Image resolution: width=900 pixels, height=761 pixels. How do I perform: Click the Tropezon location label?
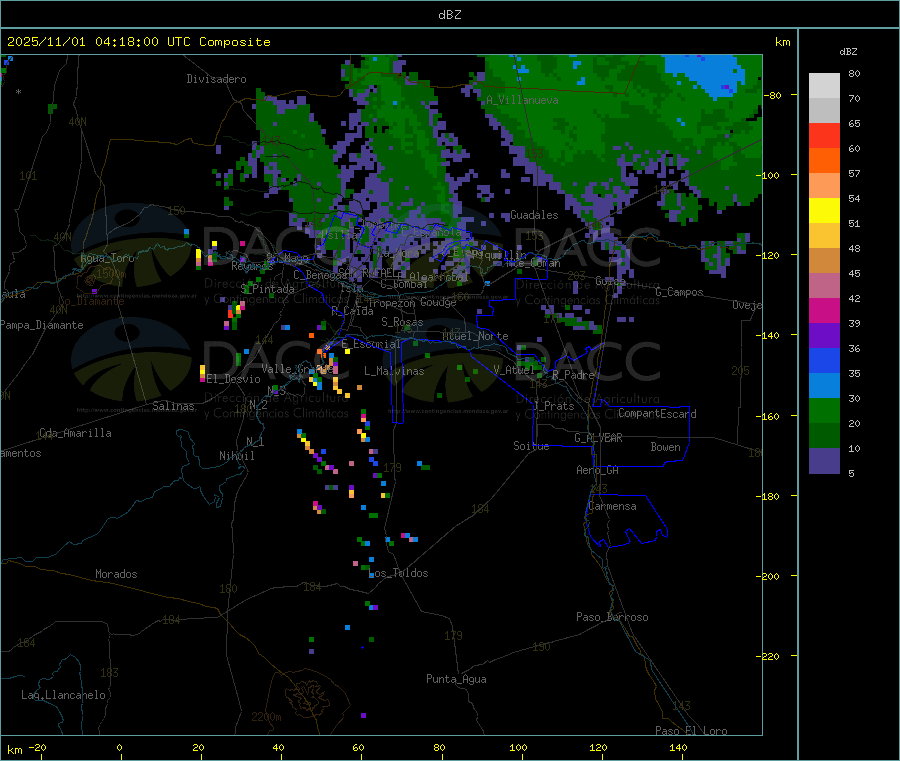tap(392, 303)
